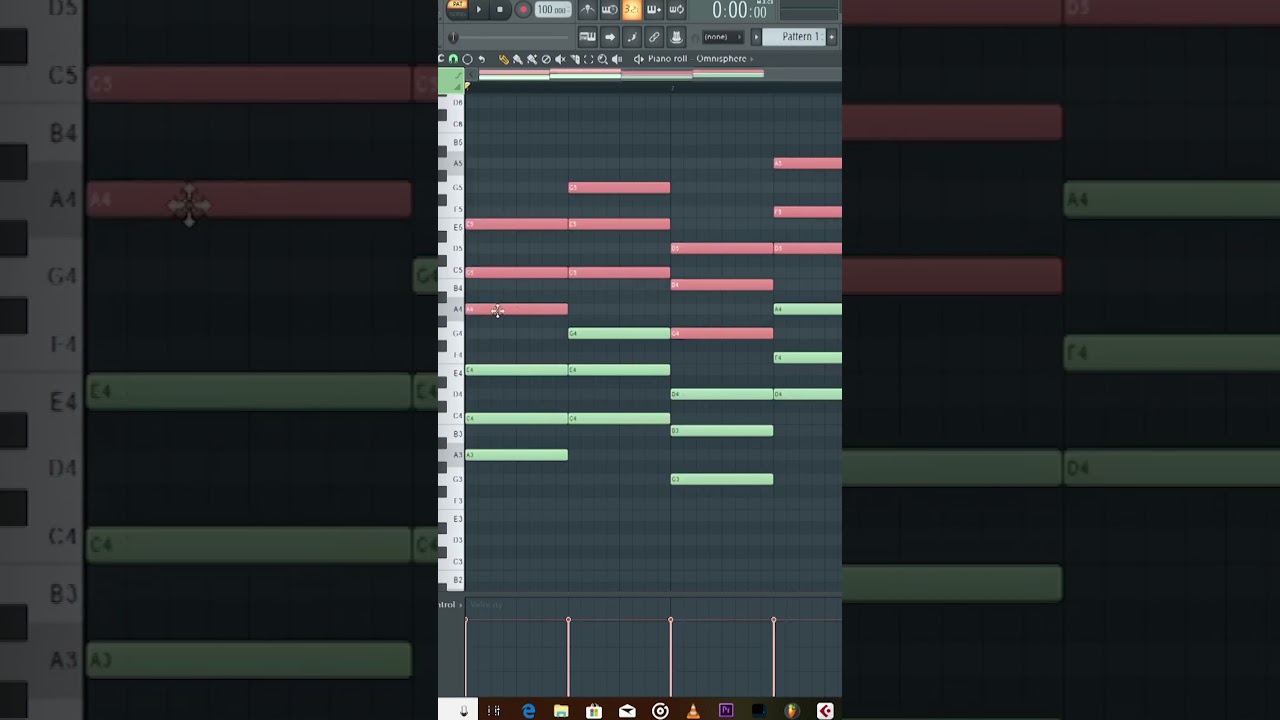Select the pencil draw tool
Screen dimensions: 1280x720
[503, 59]
